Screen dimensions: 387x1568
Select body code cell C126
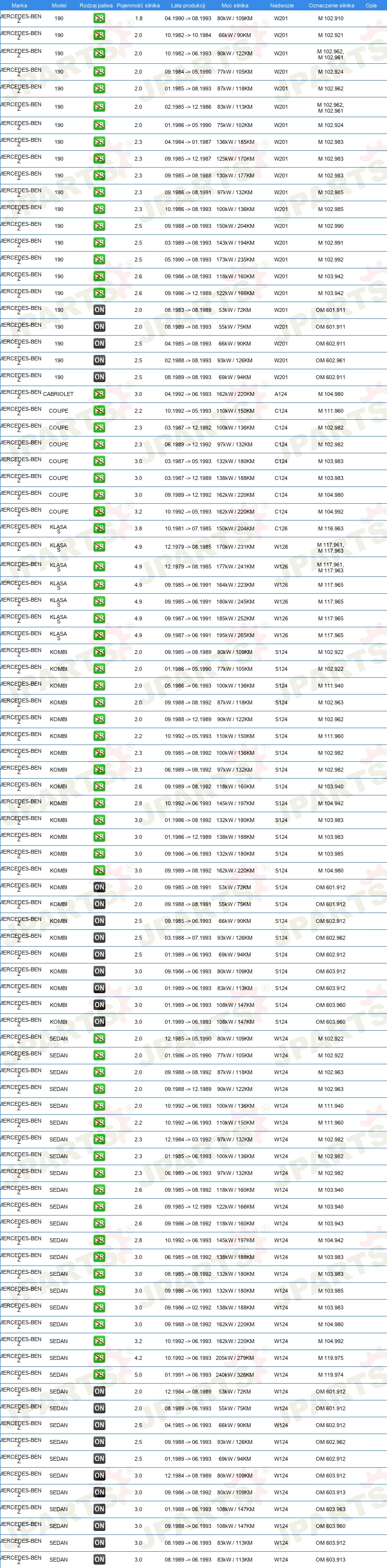(x=281, y=528)
